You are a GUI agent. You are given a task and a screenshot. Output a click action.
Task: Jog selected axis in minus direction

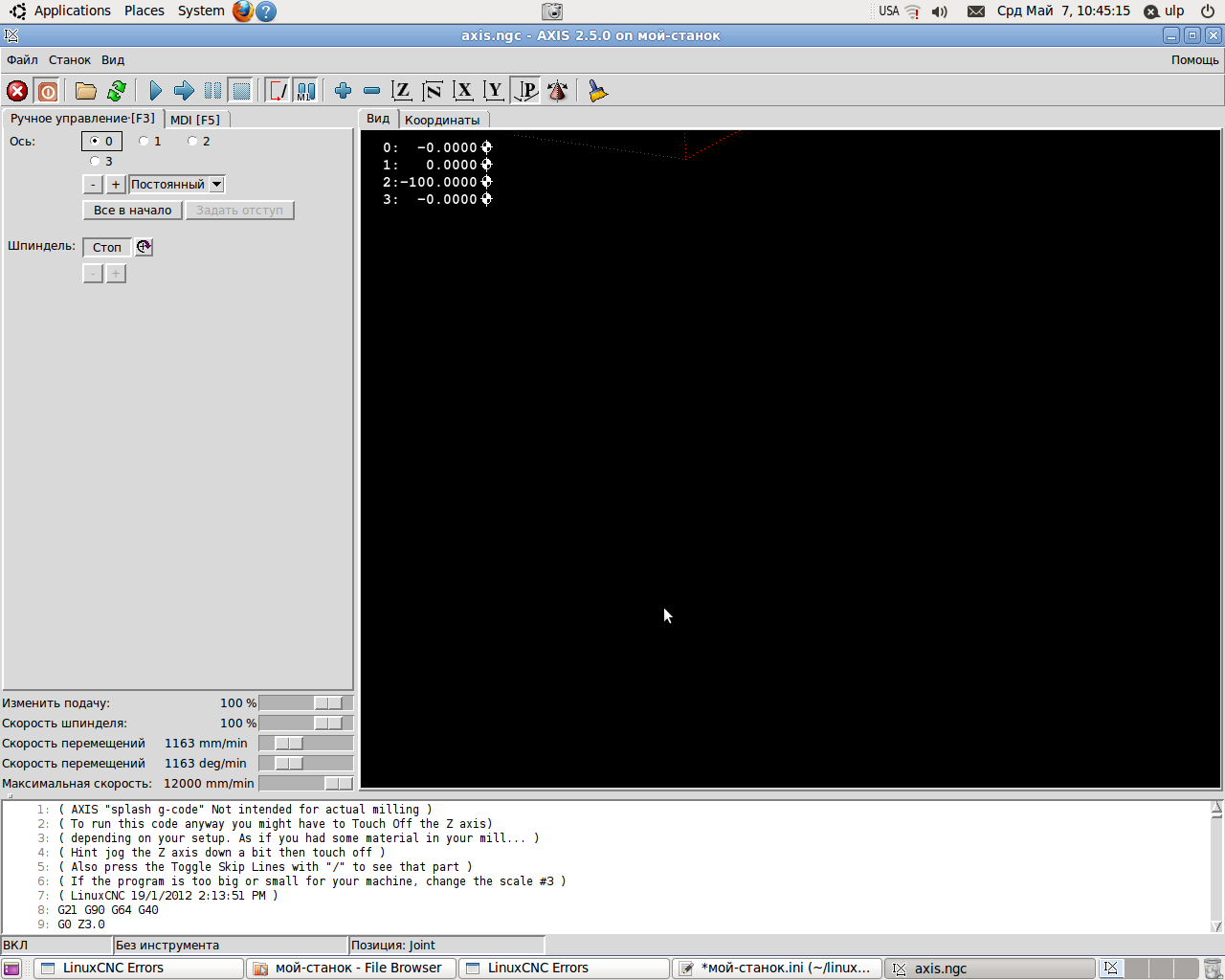(x=93, y=185)
